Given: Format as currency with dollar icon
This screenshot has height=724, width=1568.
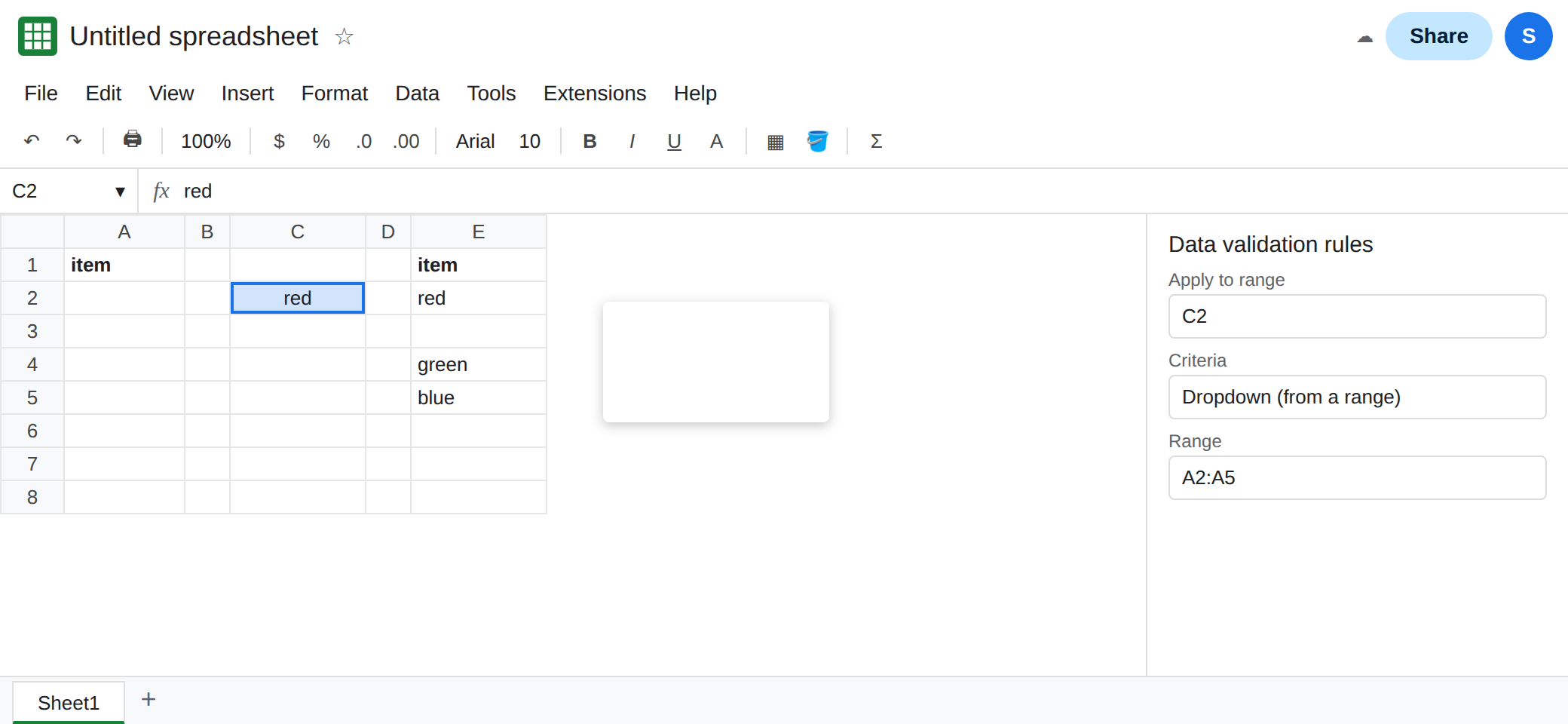Looking at the screenshot, I should (x=279, y=141).
